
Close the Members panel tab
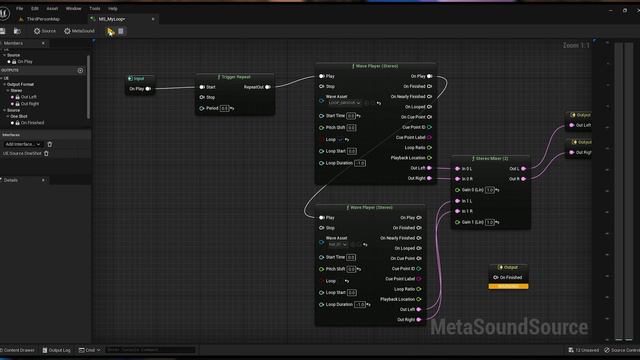point(43,43)
